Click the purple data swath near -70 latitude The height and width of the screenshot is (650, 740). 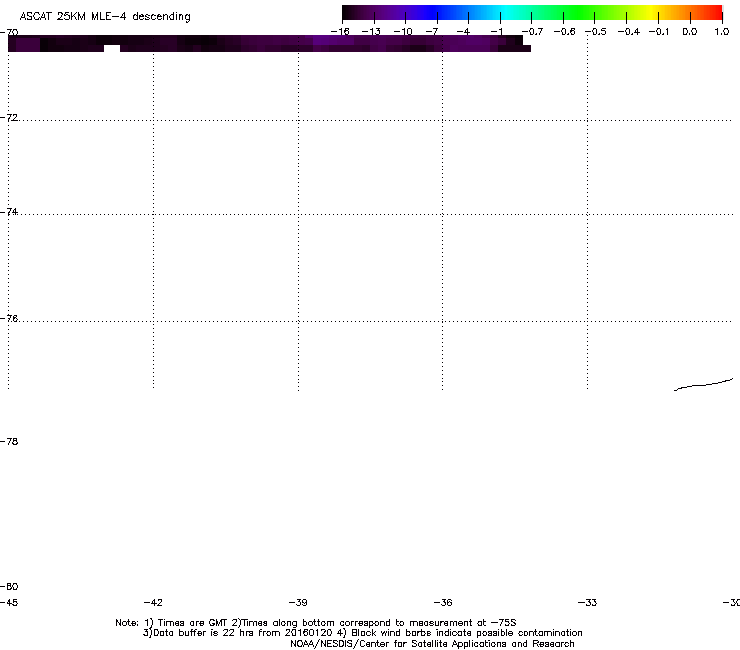tap(269, 43)
